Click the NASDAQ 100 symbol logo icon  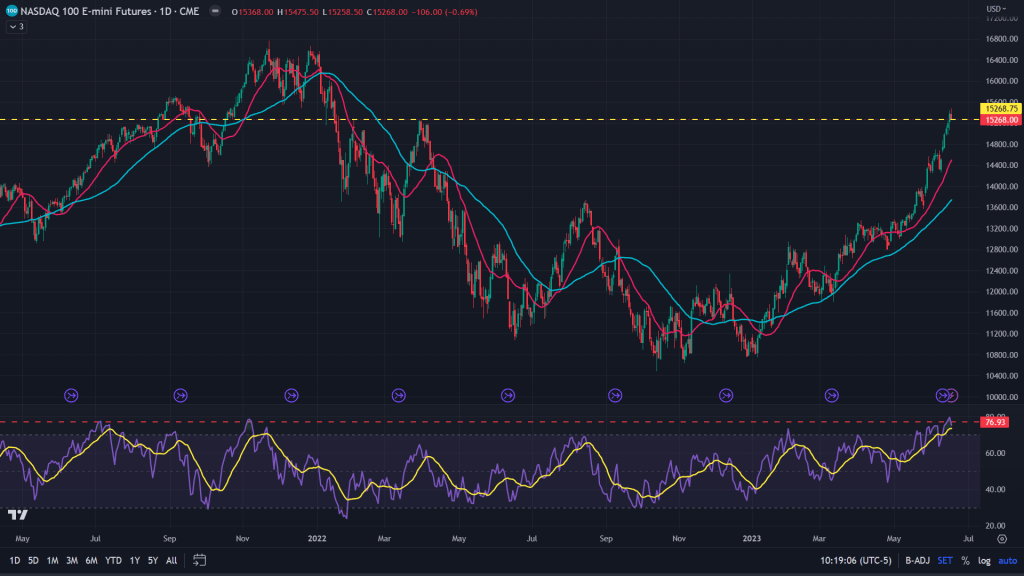point(11,12)
